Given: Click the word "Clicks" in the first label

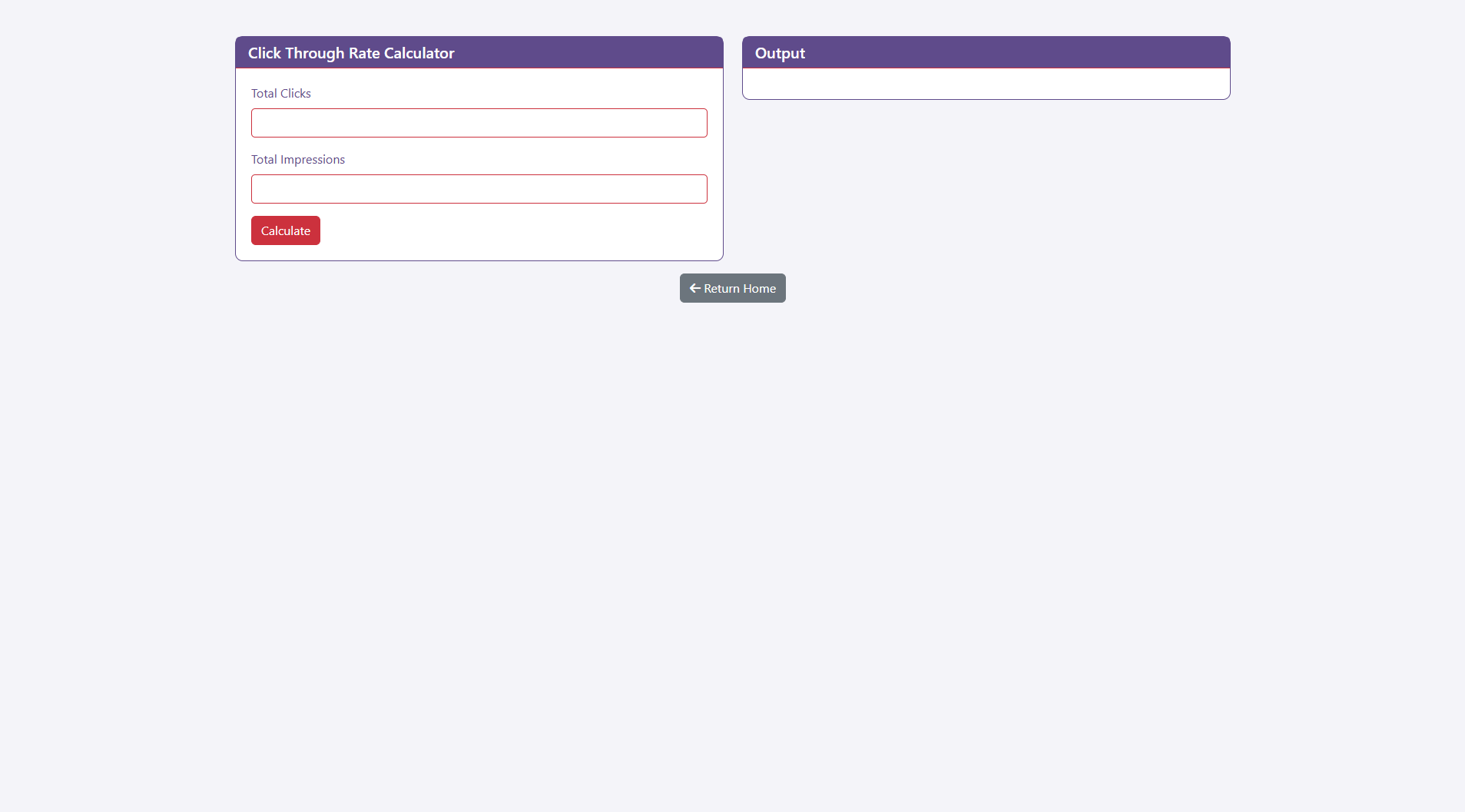Looking at the screenshot, I should (x=295, y=94).
